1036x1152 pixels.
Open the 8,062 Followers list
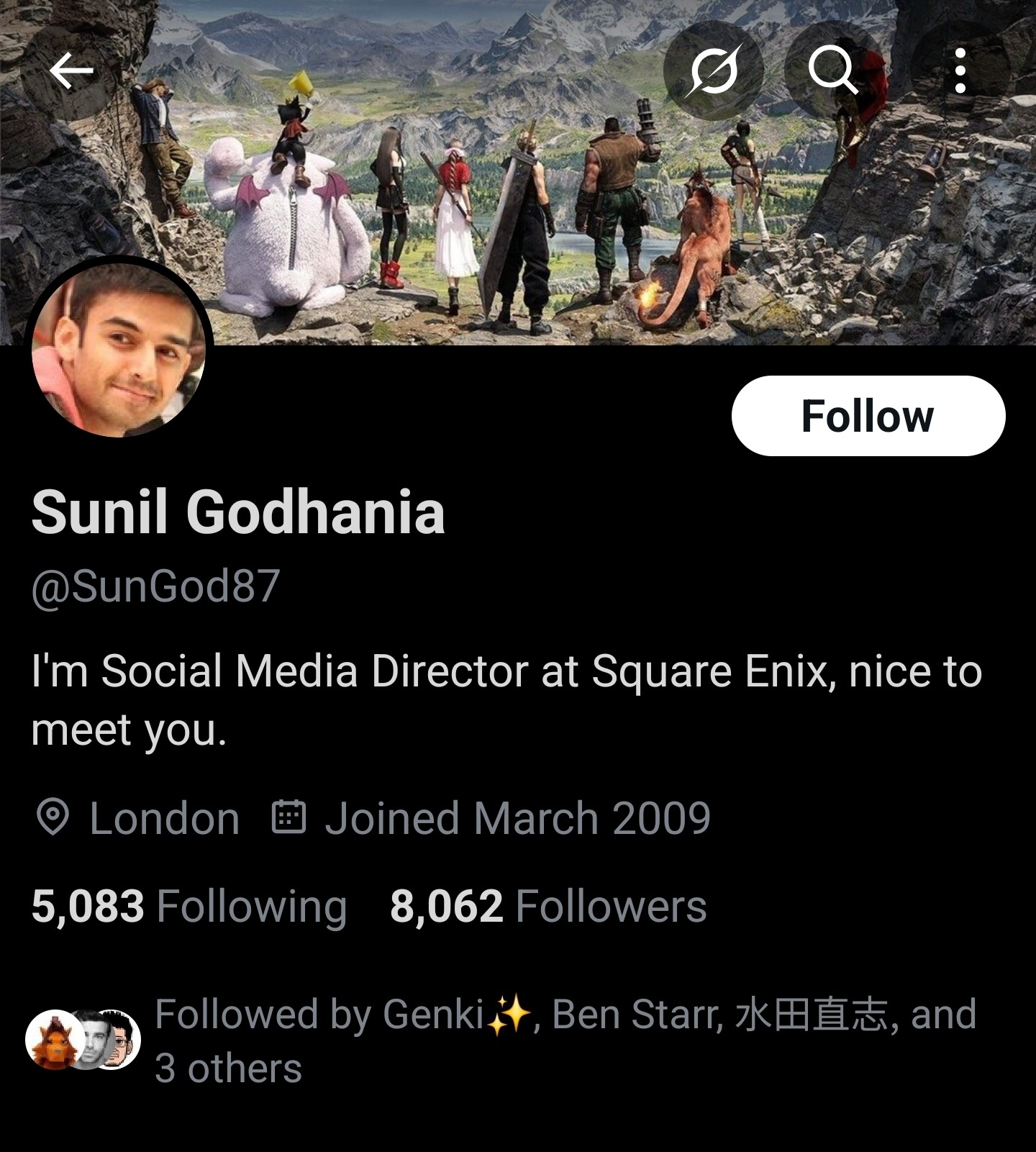(548, 906)
